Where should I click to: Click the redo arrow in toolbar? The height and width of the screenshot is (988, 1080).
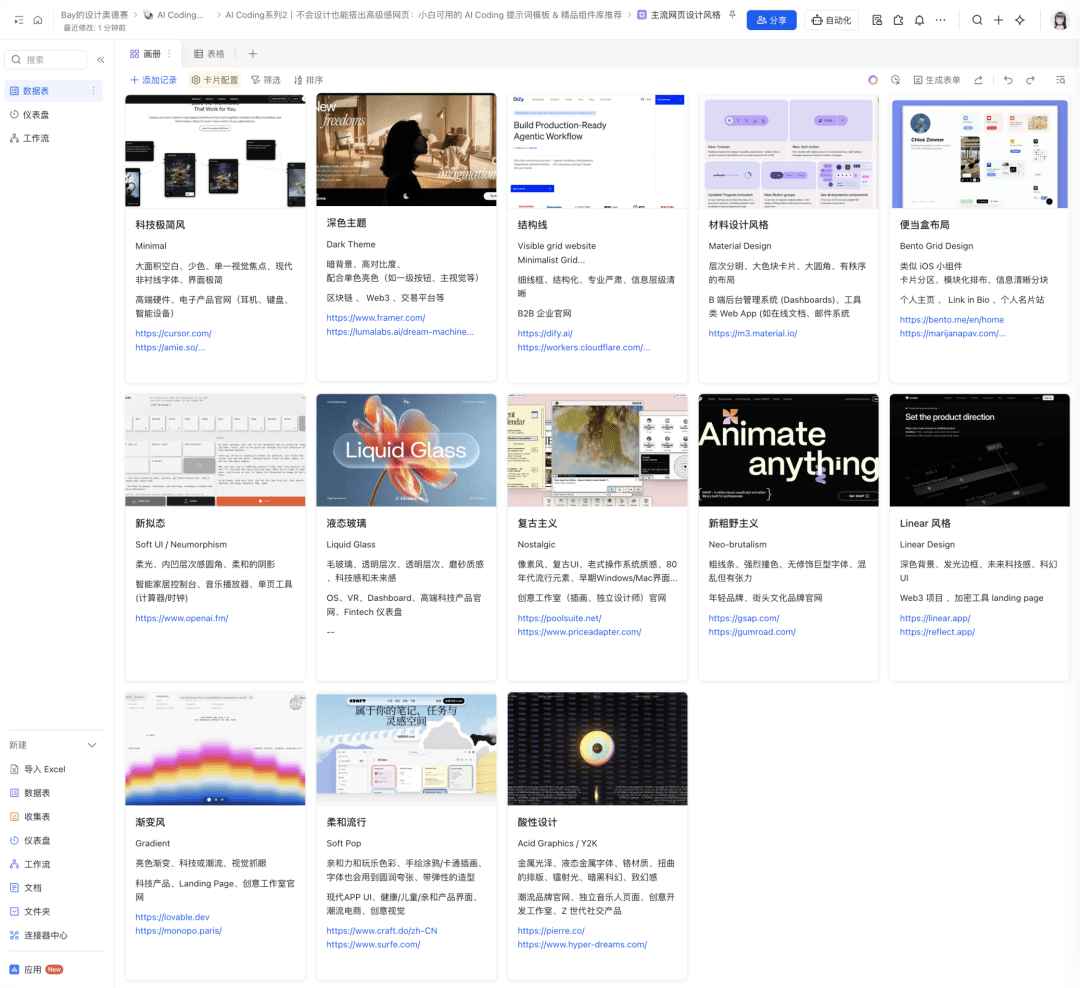coord(1030,80)
